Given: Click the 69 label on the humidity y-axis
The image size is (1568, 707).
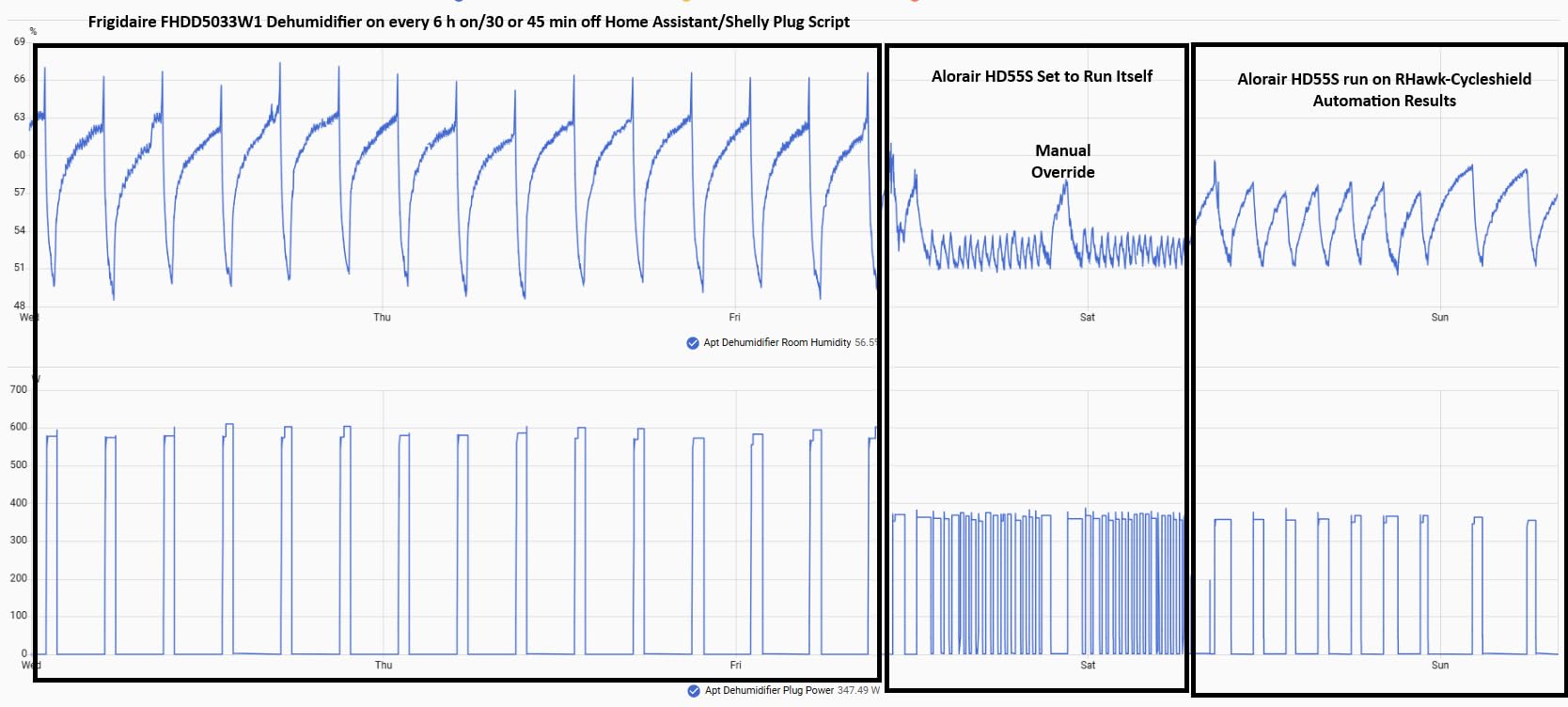Looking at the screenshot, I should tap(20, 42).
